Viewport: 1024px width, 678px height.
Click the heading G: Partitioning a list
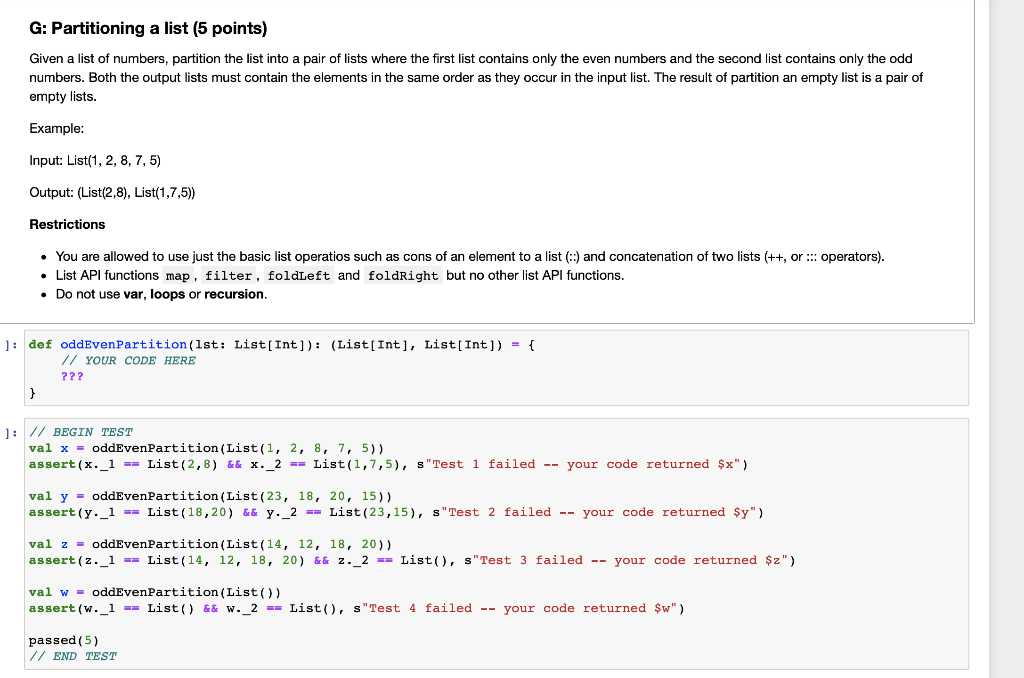point(150,29)
